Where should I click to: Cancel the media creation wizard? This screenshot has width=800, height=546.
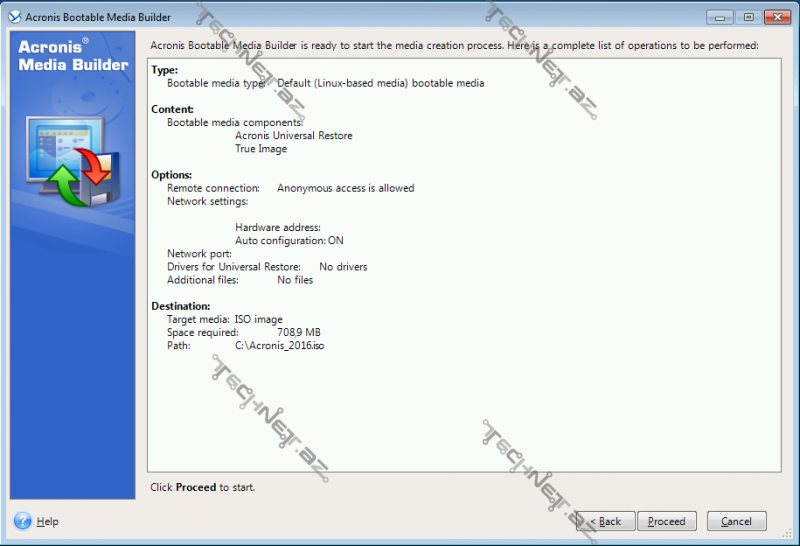tap(736, 521)
